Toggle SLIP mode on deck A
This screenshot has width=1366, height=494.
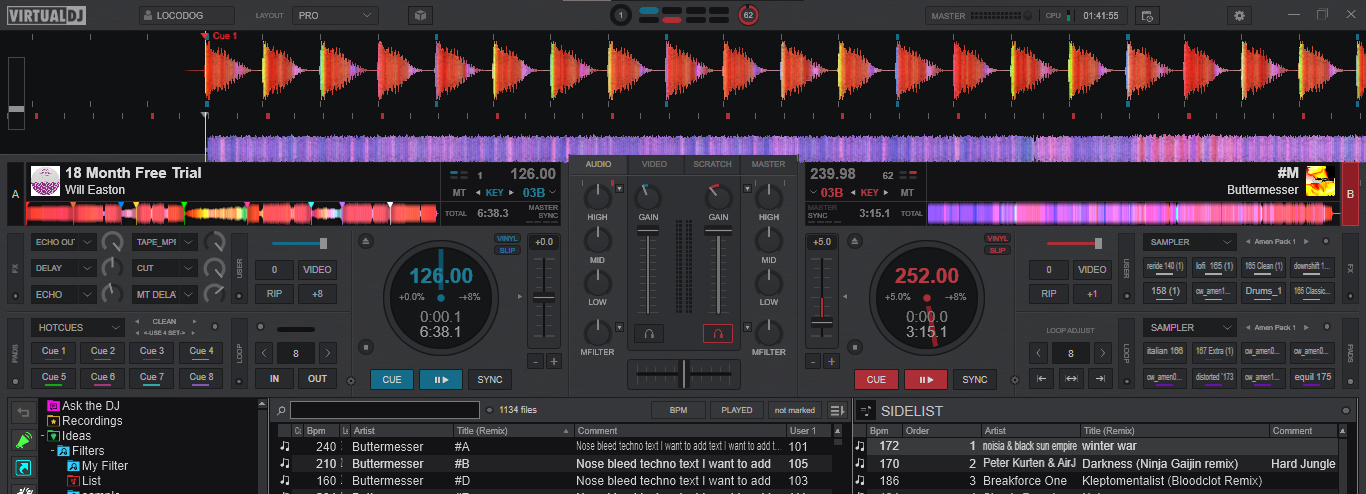[507, 250]
